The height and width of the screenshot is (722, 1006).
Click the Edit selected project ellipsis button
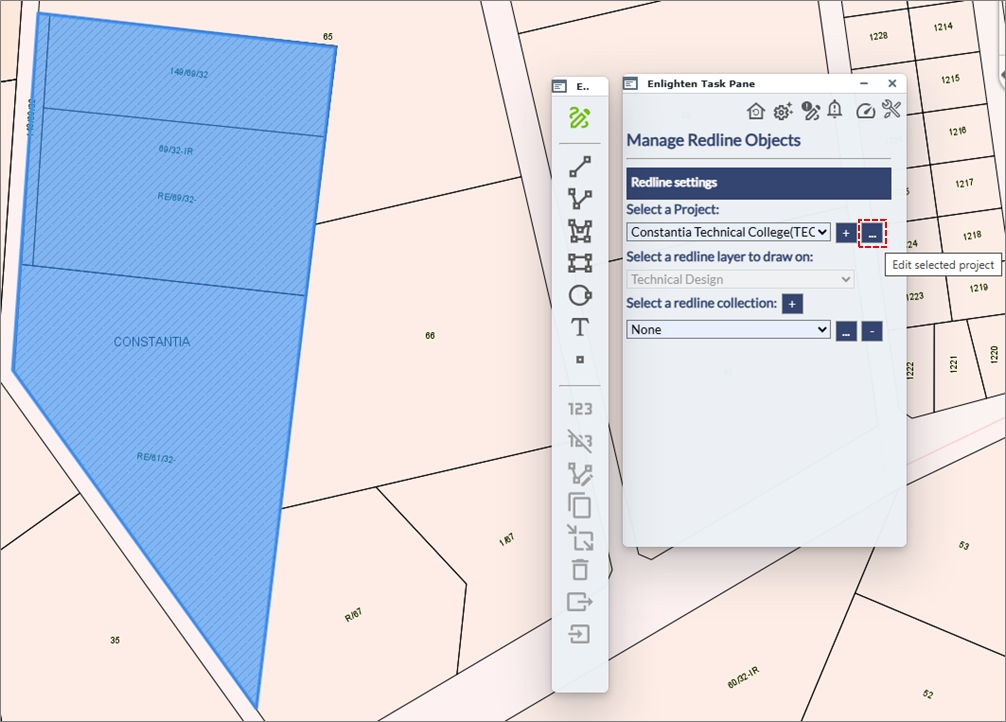coord(873,233)
